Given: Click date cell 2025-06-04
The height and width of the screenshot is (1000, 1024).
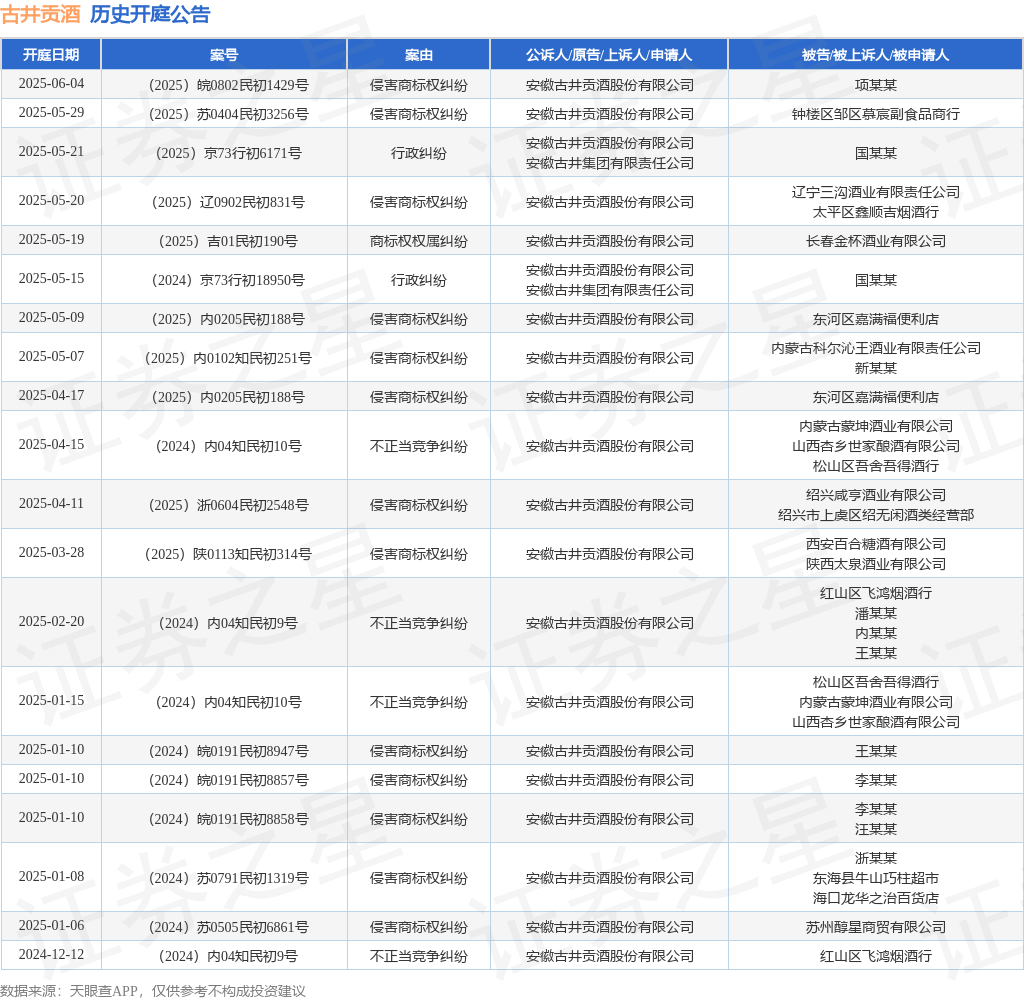Looking at the screenshot, I should [x=51, y=84].
